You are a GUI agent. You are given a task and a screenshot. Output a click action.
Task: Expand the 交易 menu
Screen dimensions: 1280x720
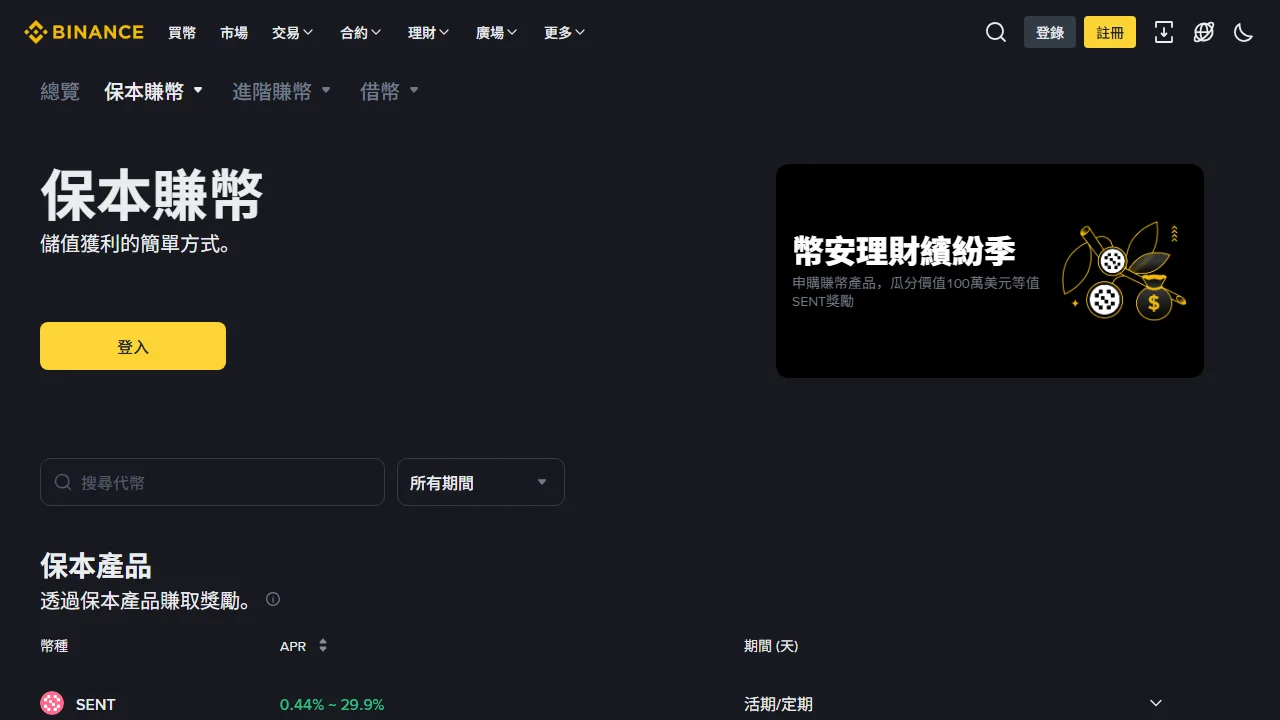pos(293,32)
